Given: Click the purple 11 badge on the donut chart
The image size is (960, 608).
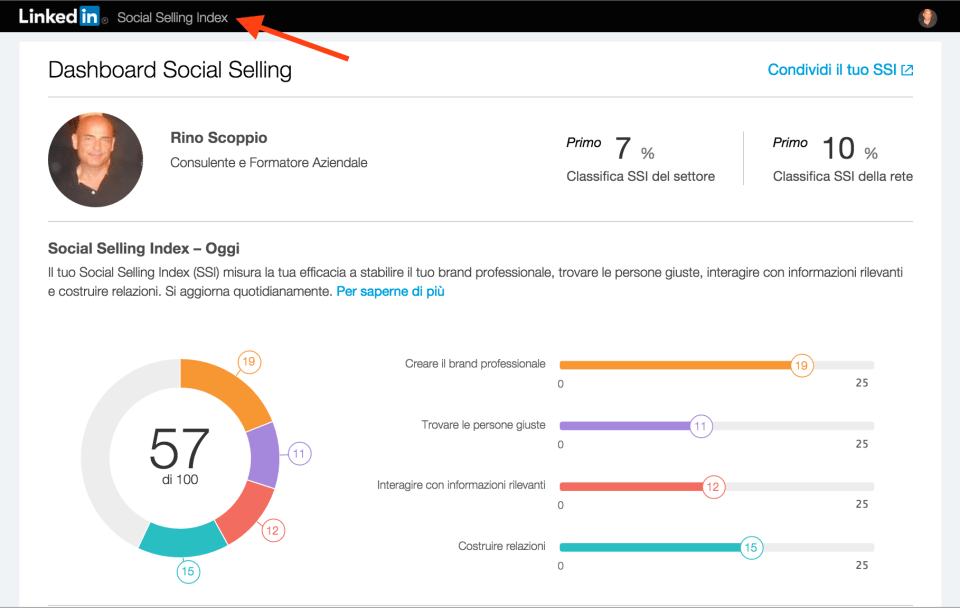Looking at the screenshot, I should [299, 452].
